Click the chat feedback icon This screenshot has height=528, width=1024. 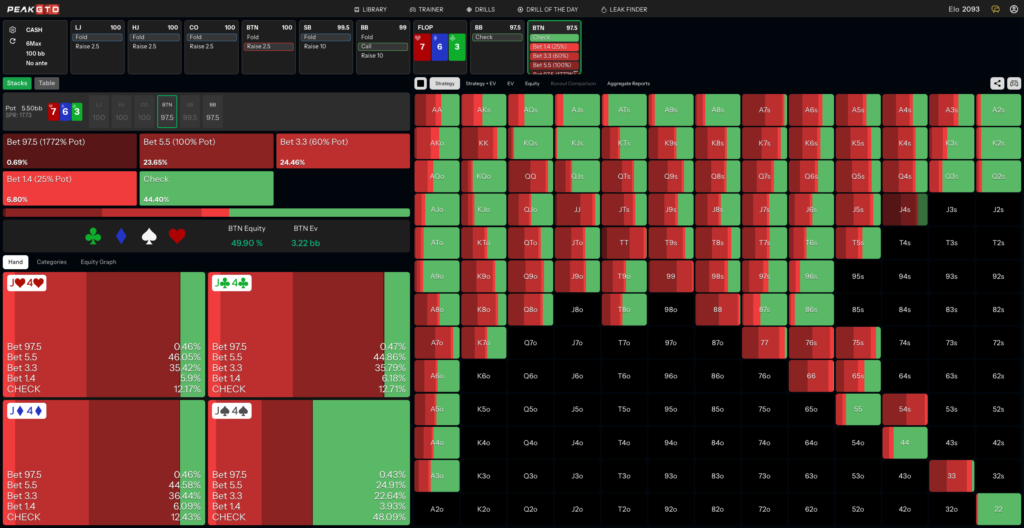(995, 9)
